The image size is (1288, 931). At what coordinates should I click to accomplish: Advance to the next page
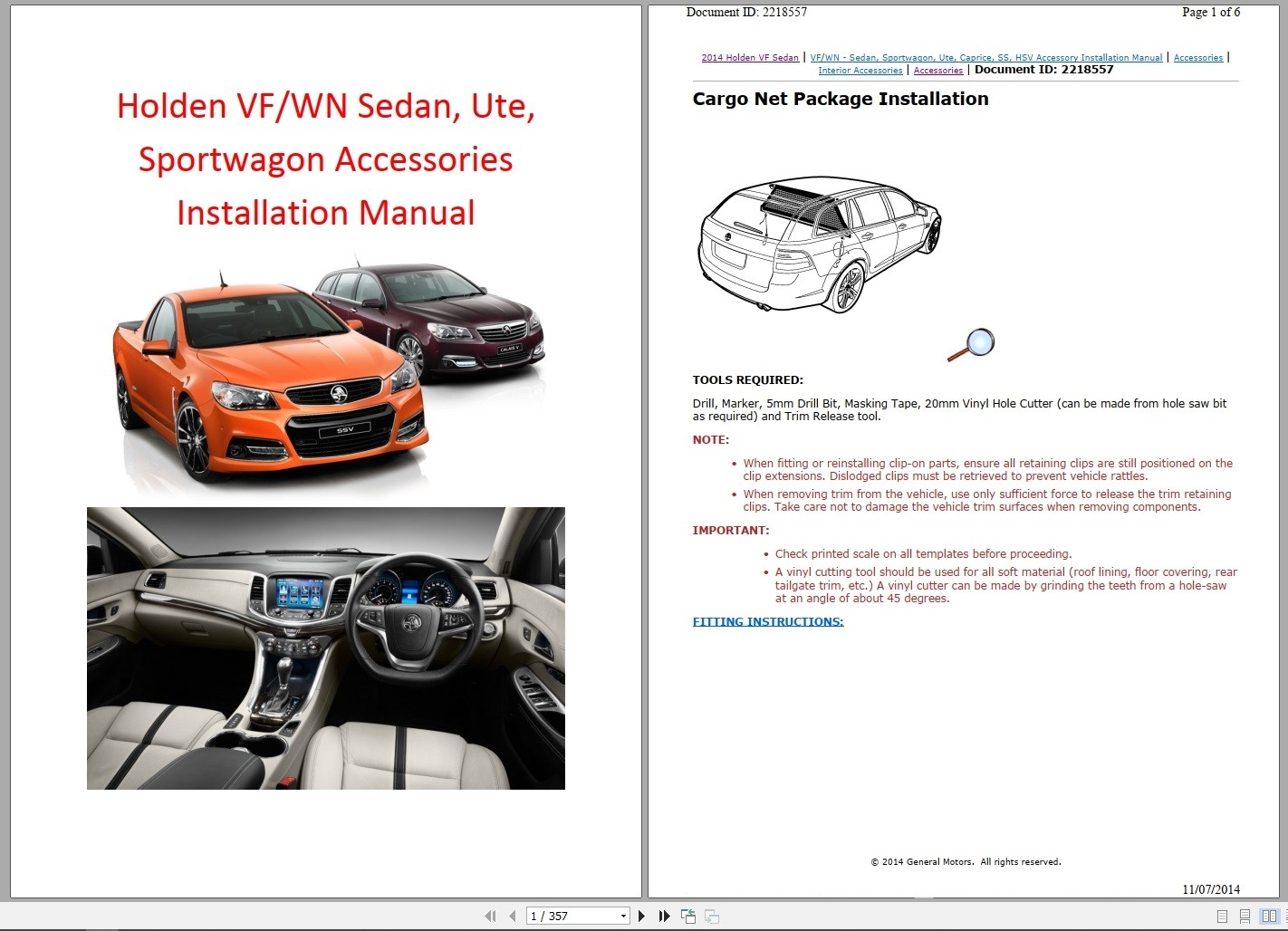pos(641,916)
